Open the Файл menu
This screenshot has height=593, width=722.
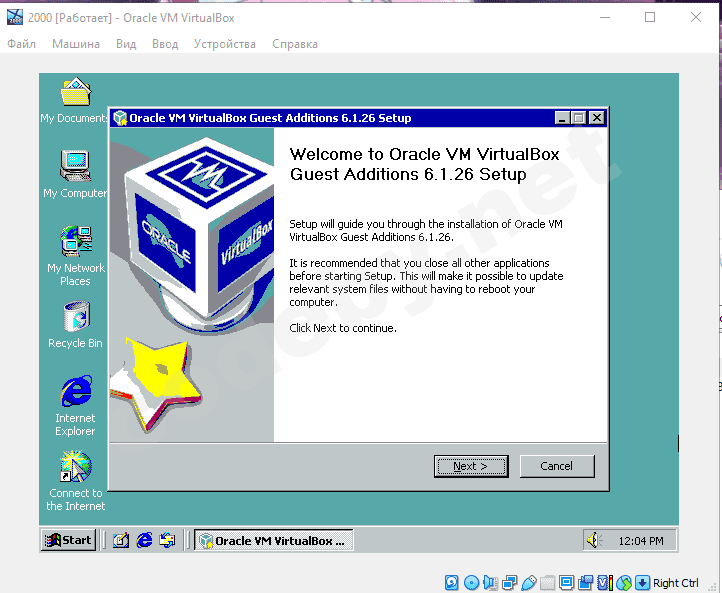[x=21, y=44]
